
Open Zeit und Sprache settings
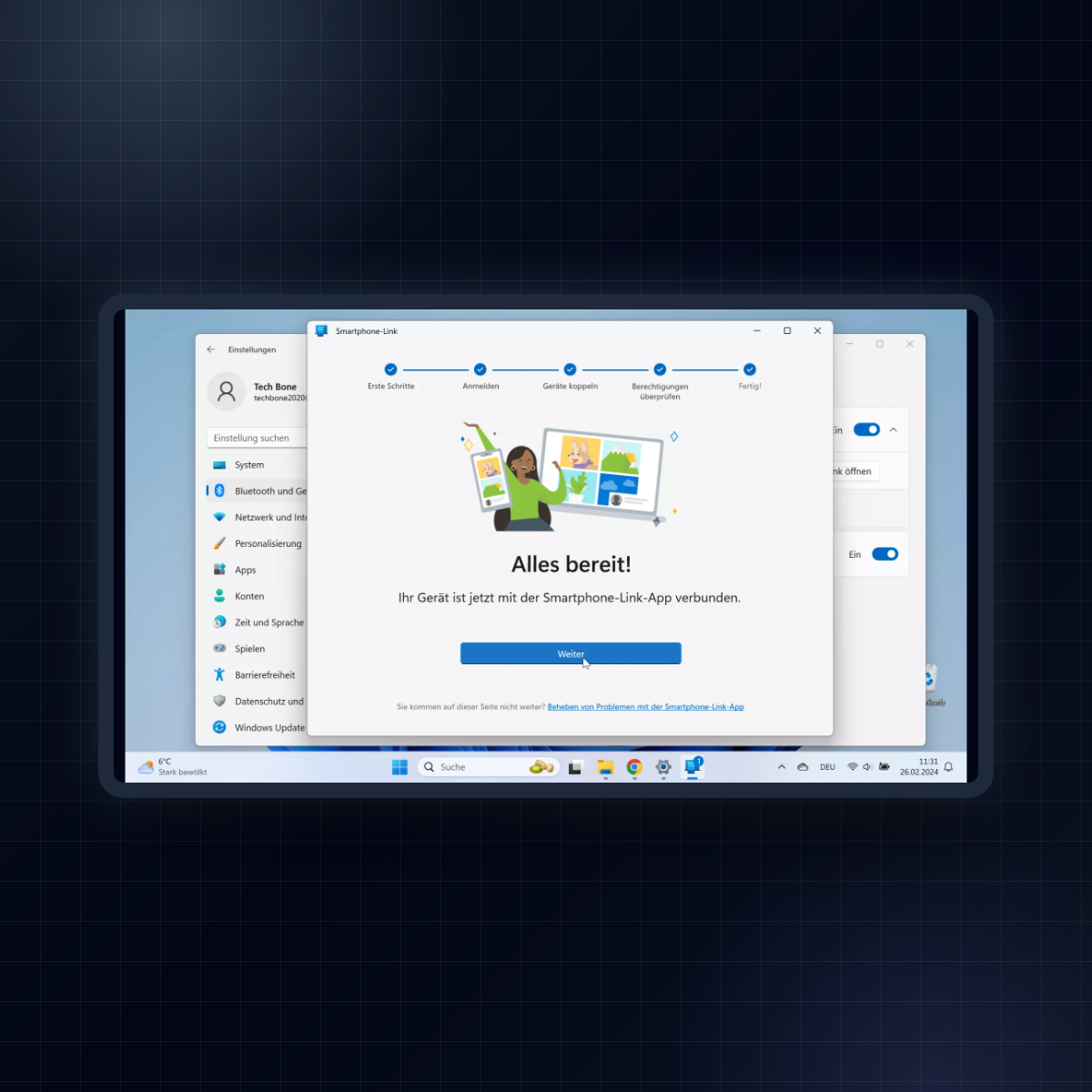[257, 623]
